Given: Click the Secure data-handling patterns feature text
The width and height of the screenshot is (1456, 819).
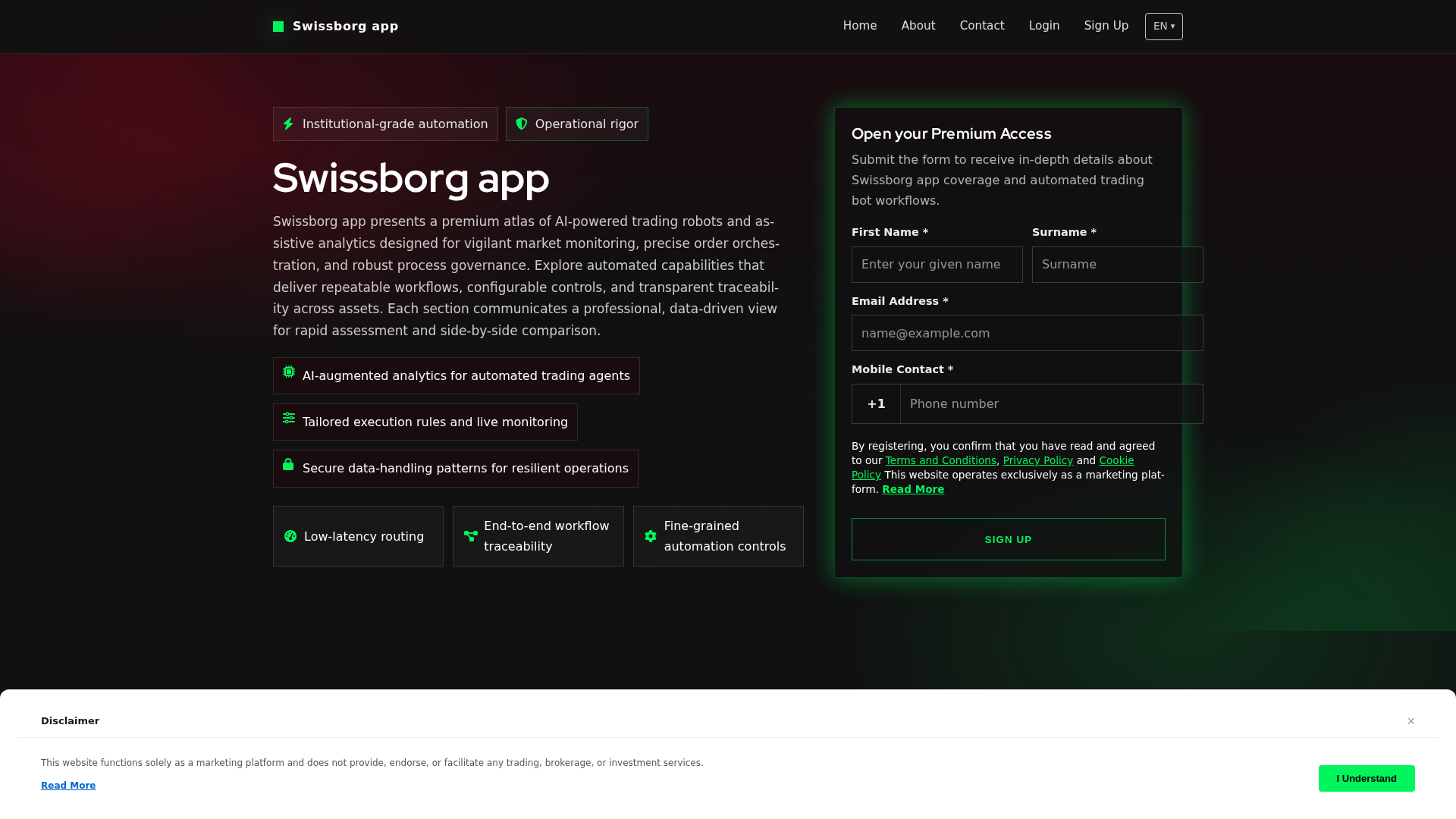Looking at the screenshot, I should [466, 469].
